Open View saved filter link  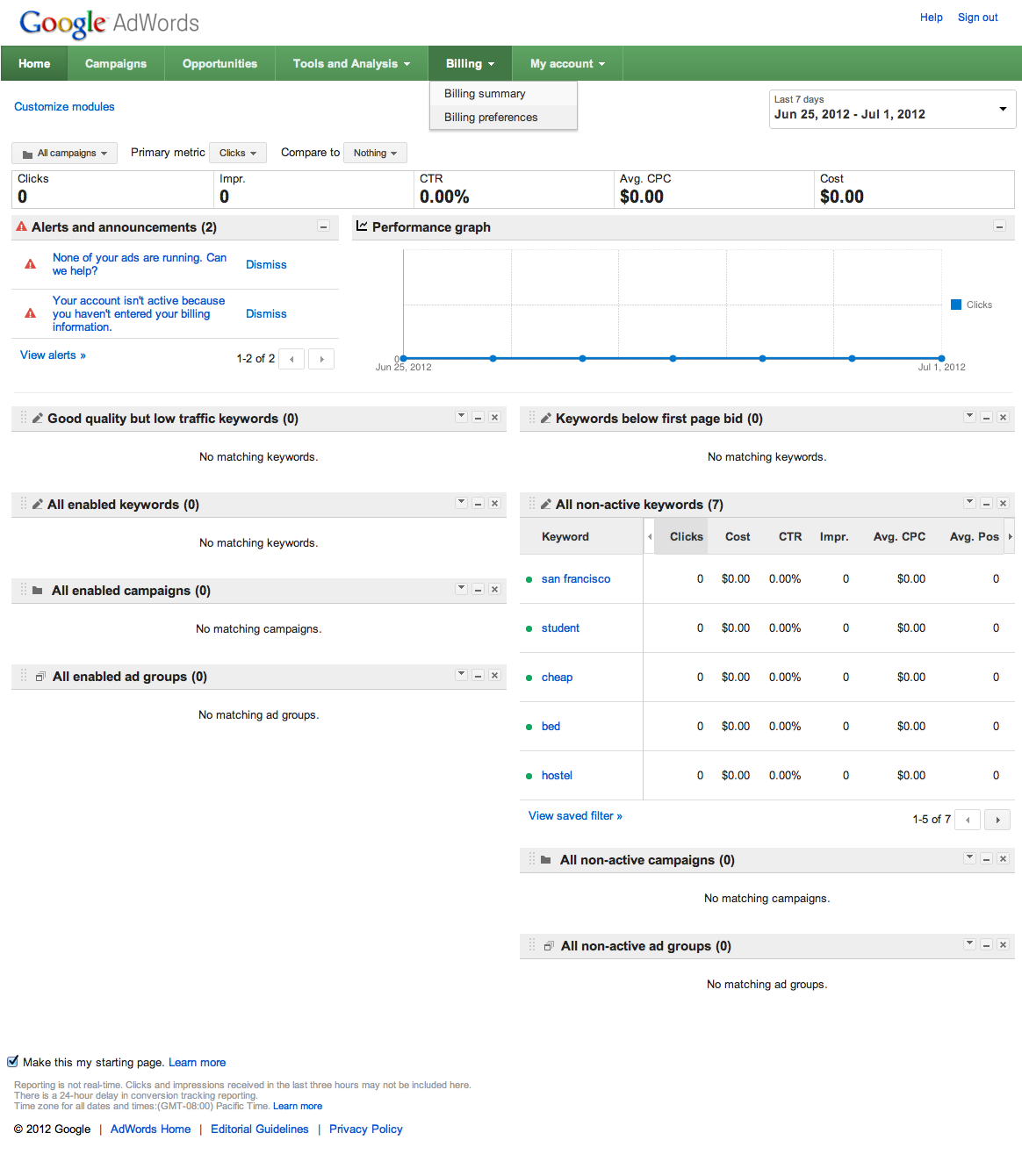click(575, 816)
